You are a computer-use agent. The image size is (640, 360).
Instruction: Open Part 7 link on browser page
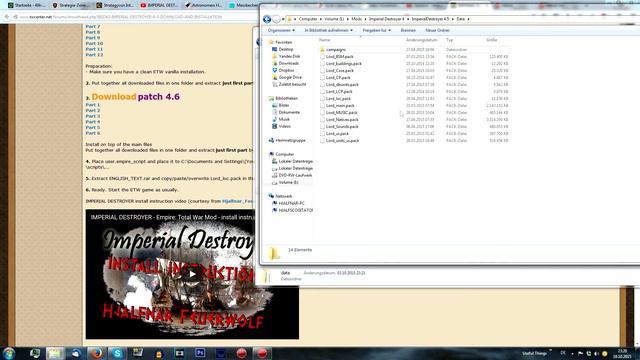[93, 27]
